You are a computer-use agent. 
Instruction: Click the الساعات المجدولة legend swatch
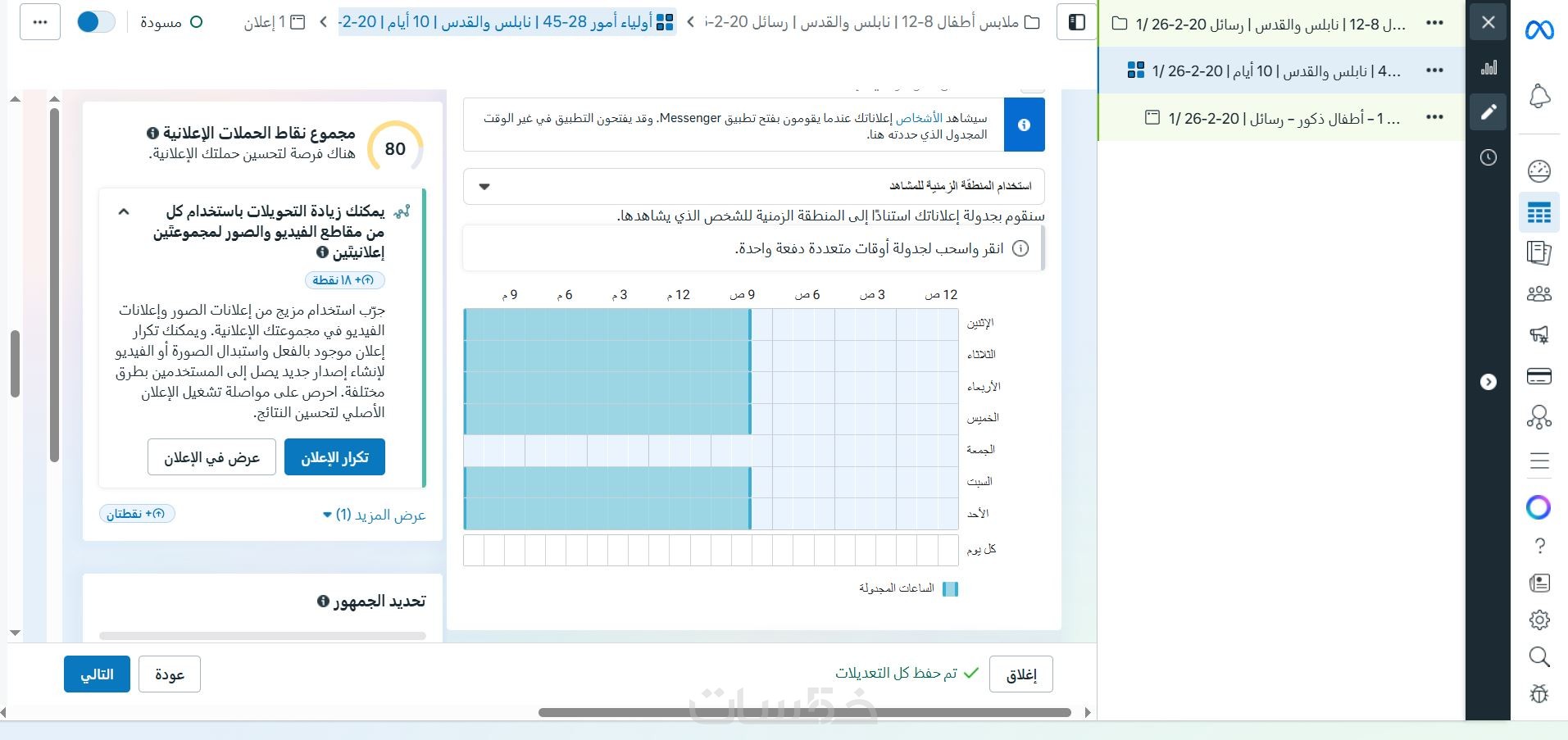click(950, 588)
